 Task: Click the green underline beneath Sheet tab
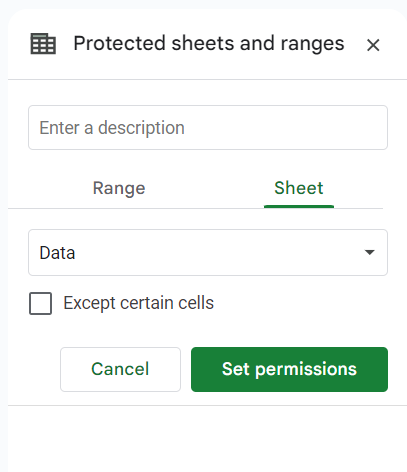click(x=299, y=206)
